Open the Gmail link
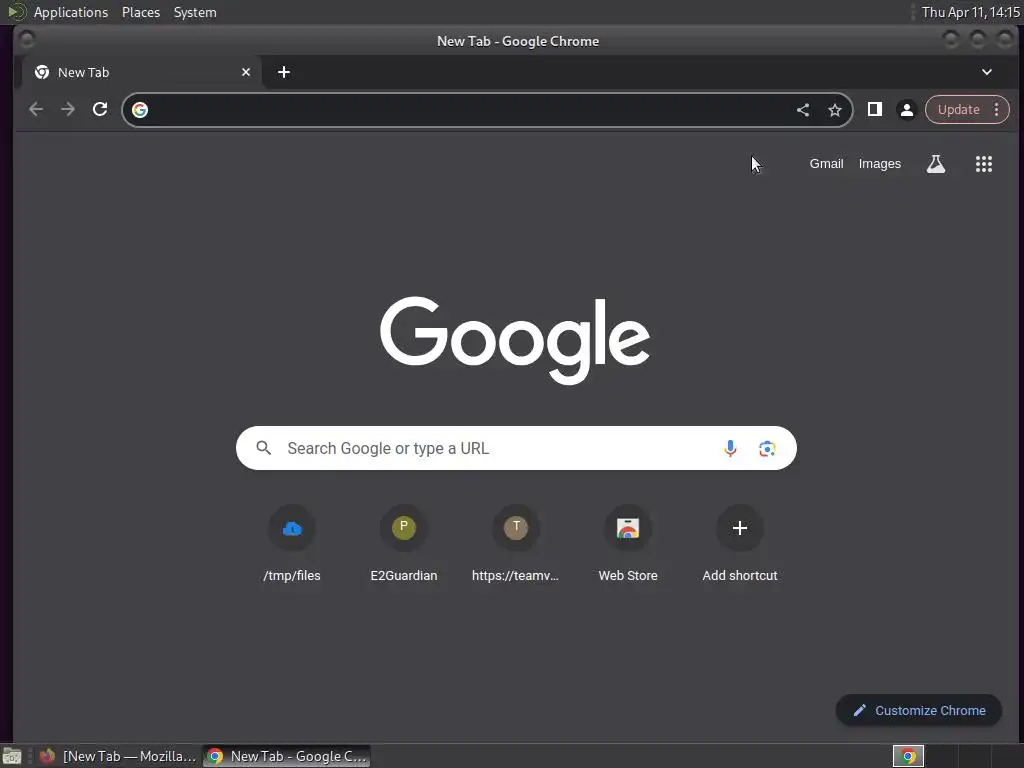Viewport: 1024px width, 768px height. point(826,164)
